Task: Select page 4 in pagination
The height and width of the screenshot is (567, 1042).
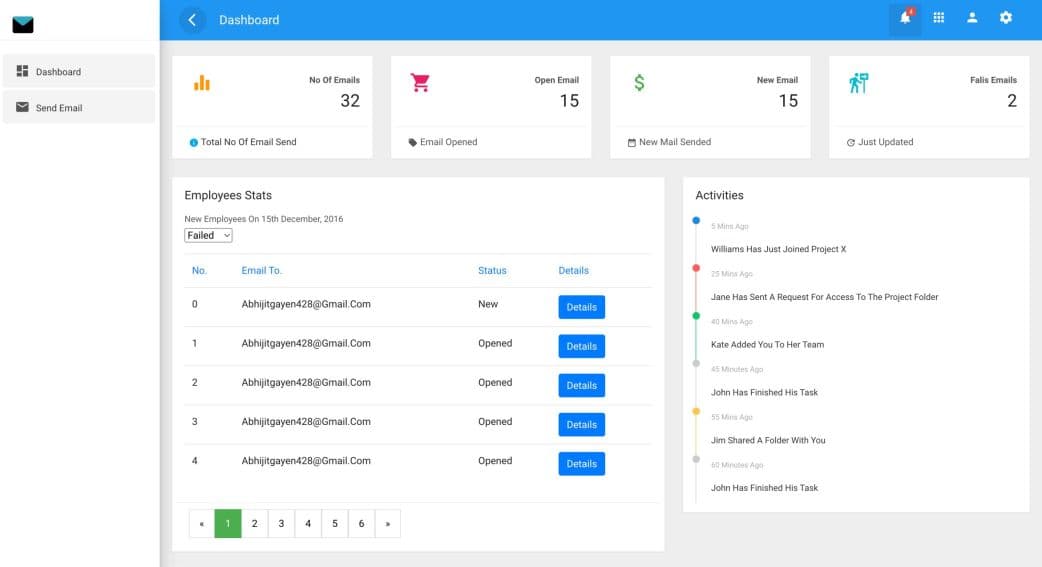Action: (308, 524)
